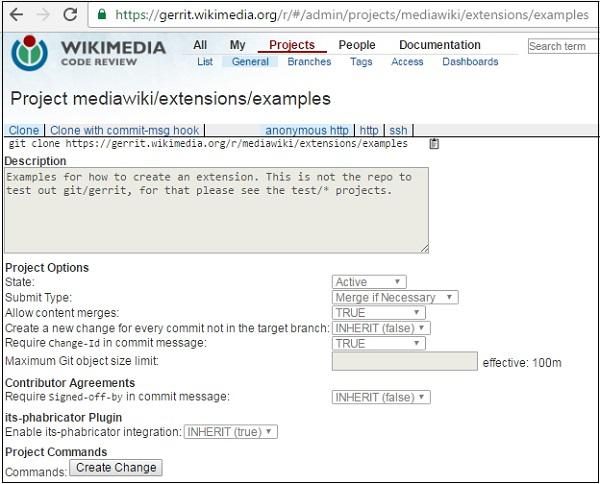Viewport: 600px width, 484px height.
Task: Click the 'effective: 100m' text
Action: [x=522, y=363]
